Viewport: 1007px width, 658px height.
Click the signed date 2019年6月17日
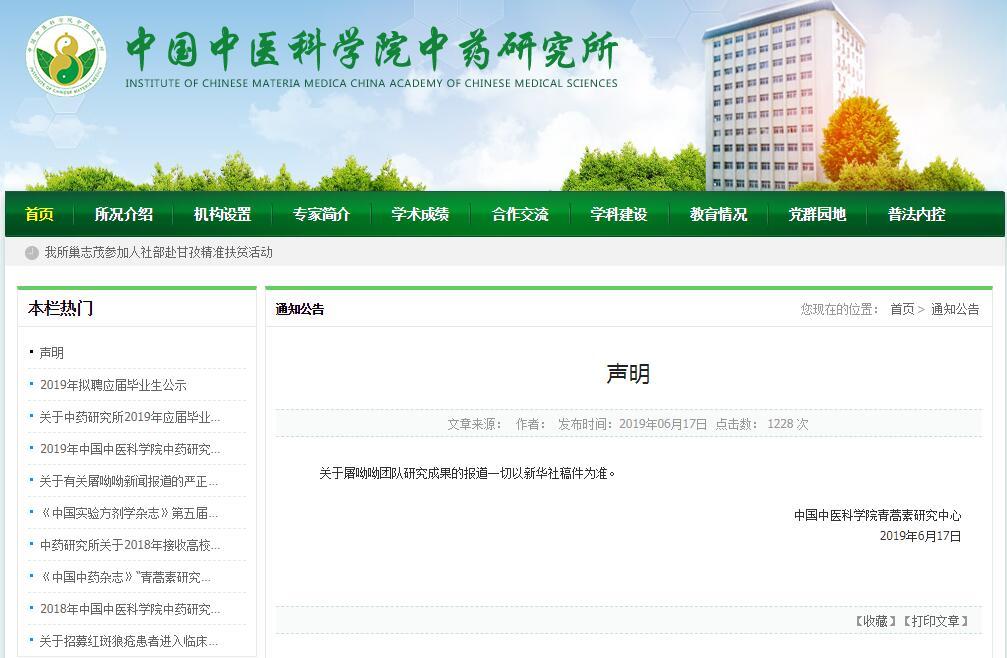point(920,536)
